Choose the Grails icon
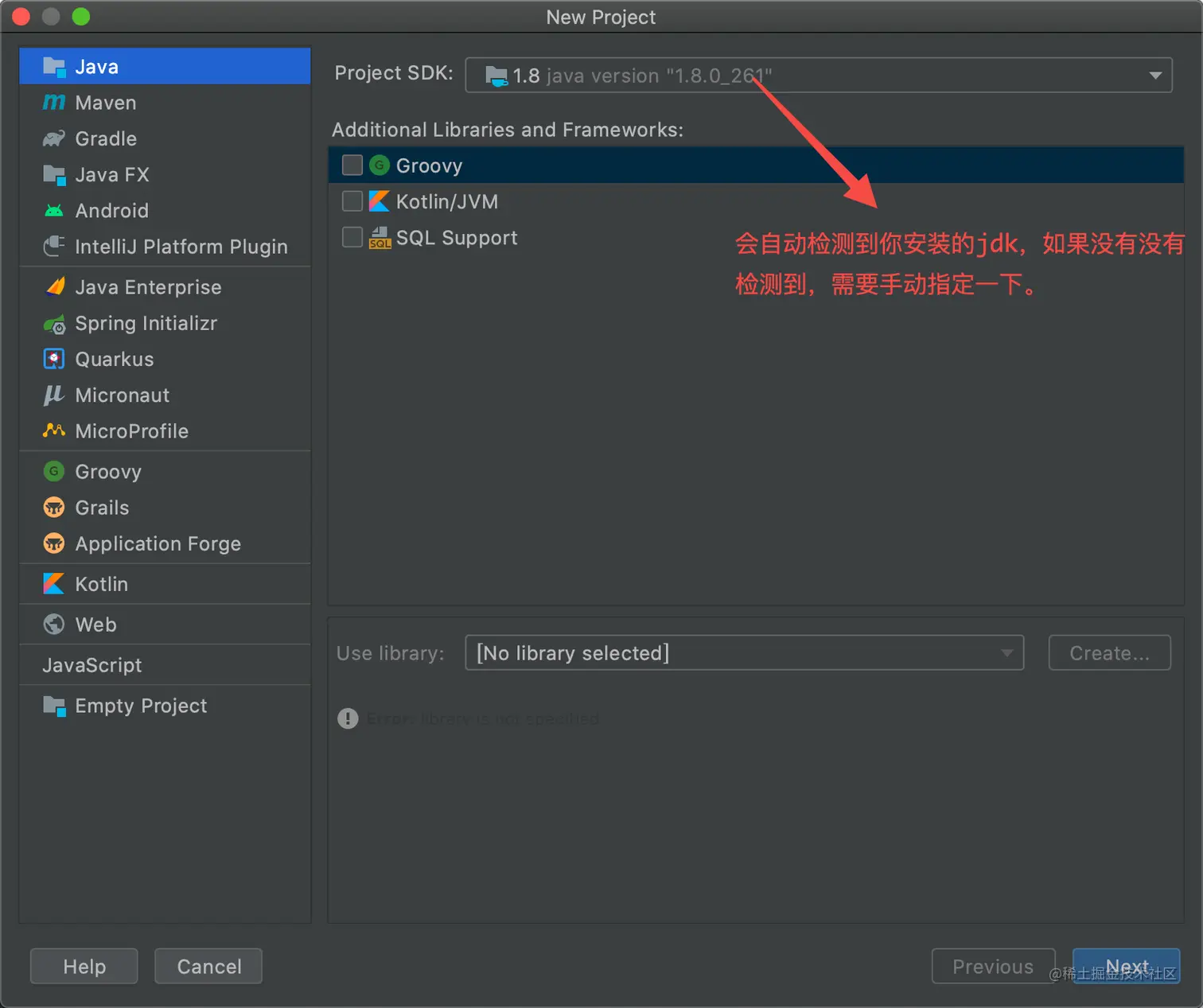The image size is (1203, 1008). pyautogui.click(x=54, y=508)
